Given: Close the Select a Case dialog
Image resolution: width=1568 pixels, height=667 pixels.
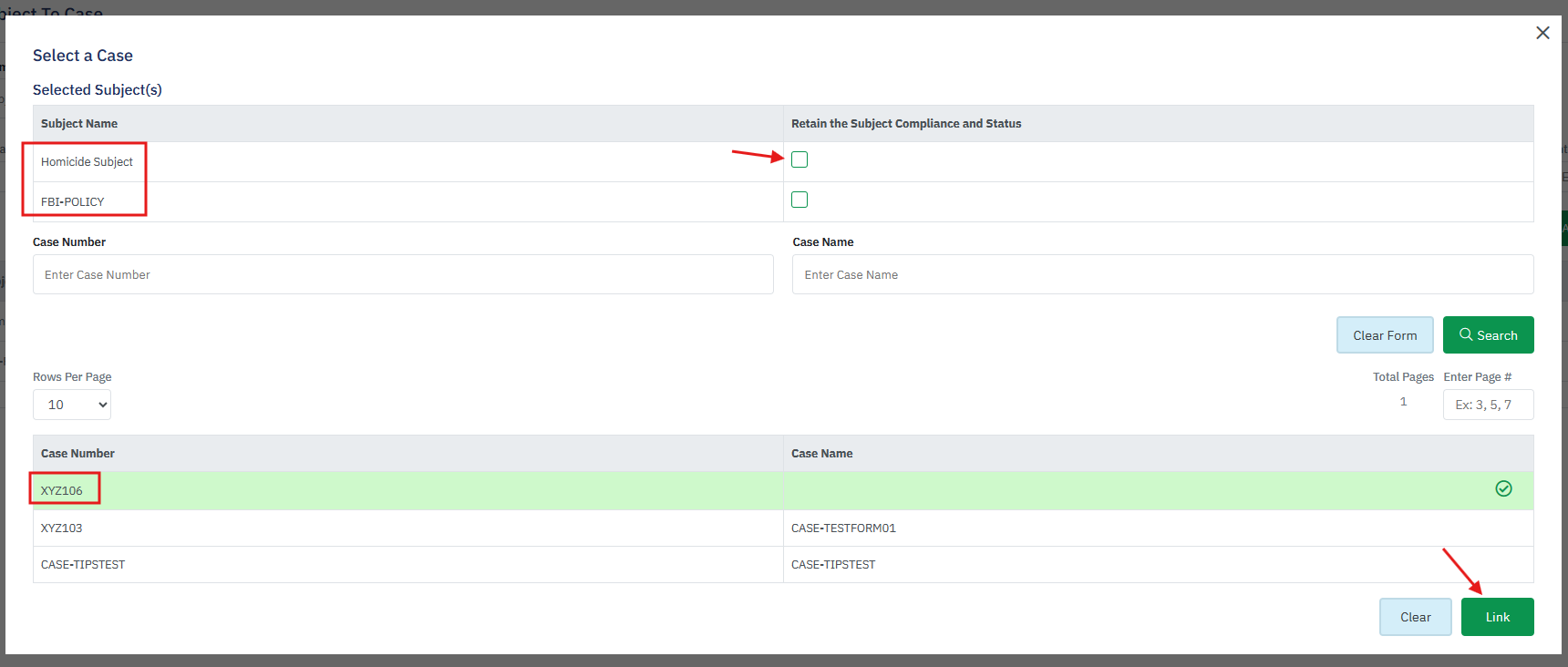Looking at the screenshot, I should click(1542, 33).
